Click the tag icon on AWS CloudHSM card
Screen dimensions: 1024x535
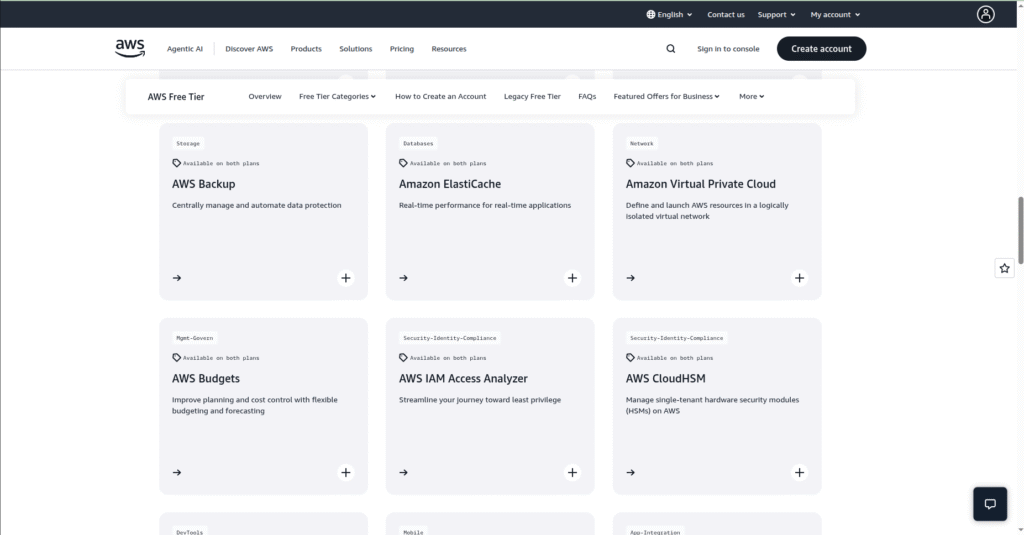630,358
